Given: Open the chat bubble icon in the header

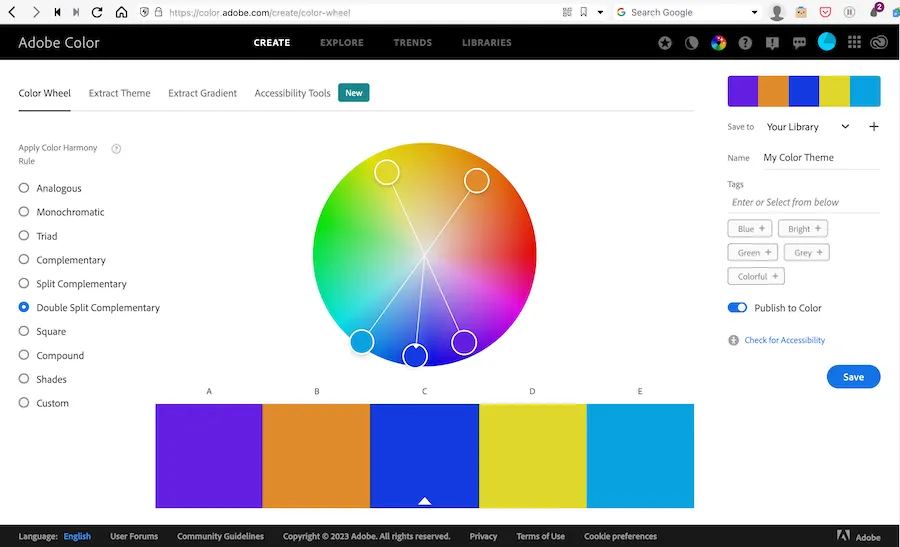Looking at the screenshot, I should (x=799, y=42).
